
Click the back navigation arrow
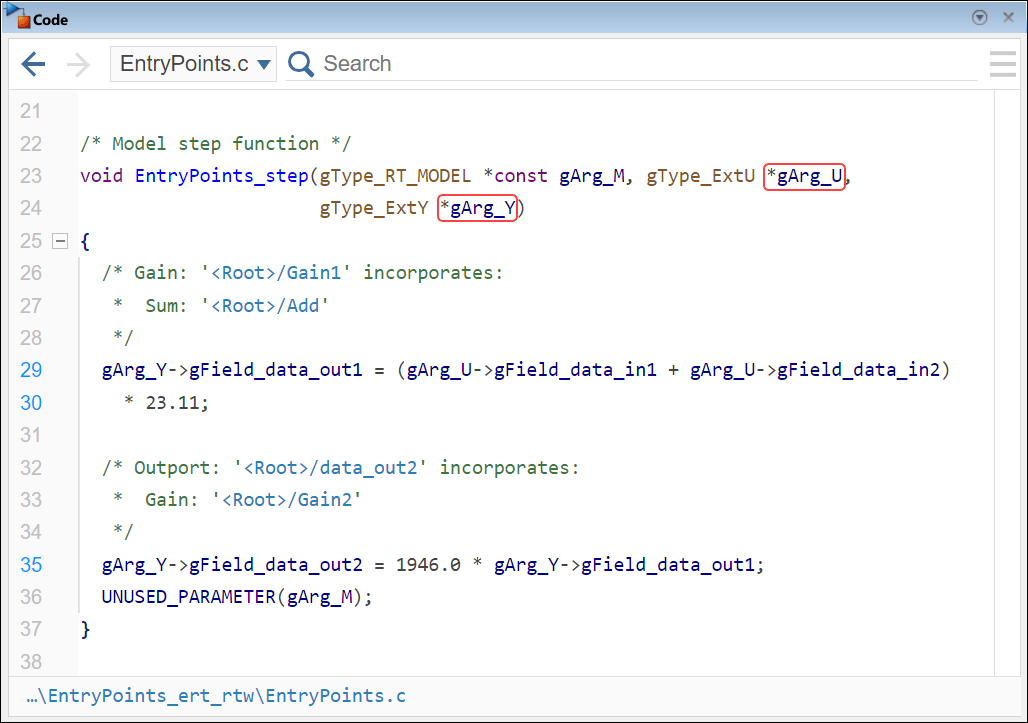(33, 63)
